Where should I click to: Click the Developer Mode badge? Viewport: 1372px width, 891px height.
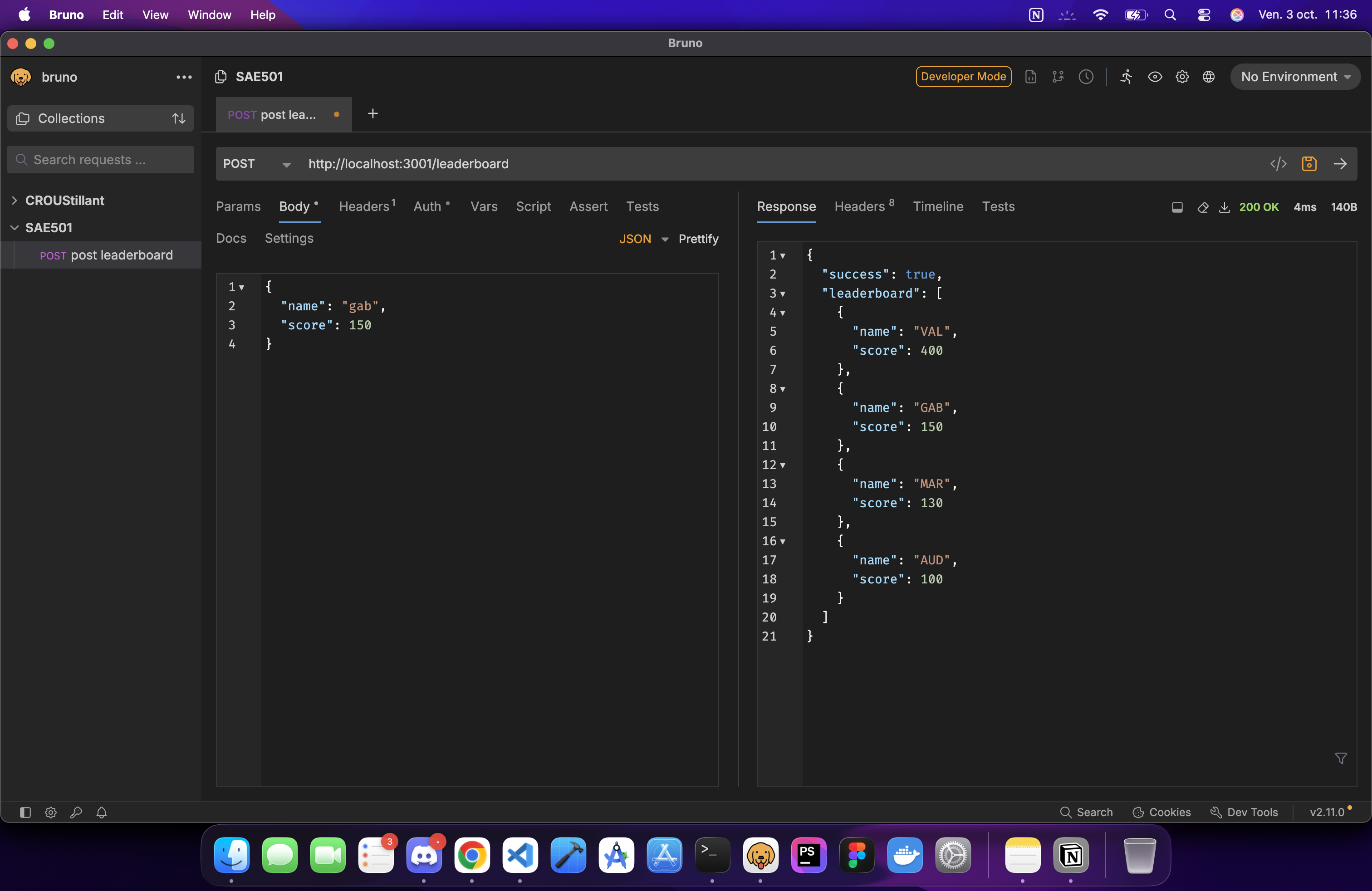963,77
